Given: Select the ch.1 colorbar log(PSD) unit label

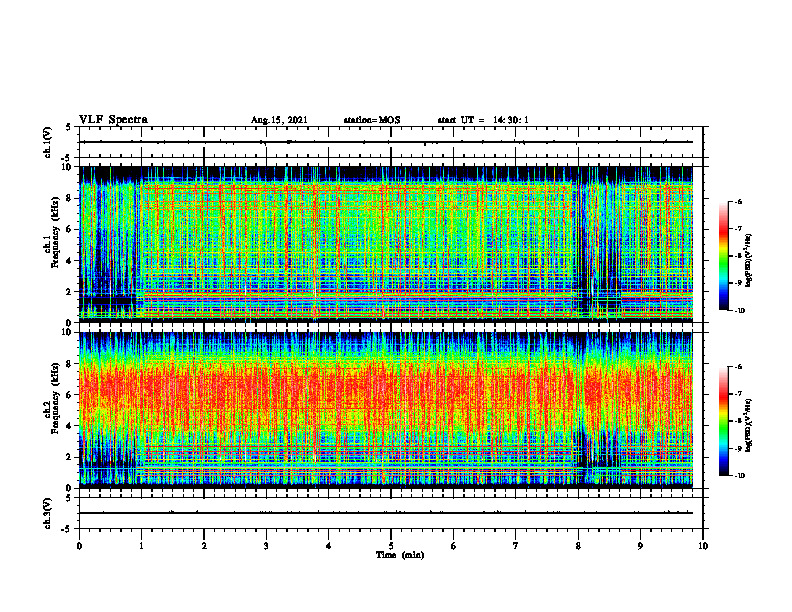Looking at the screenshot, I should coord(748,260).
